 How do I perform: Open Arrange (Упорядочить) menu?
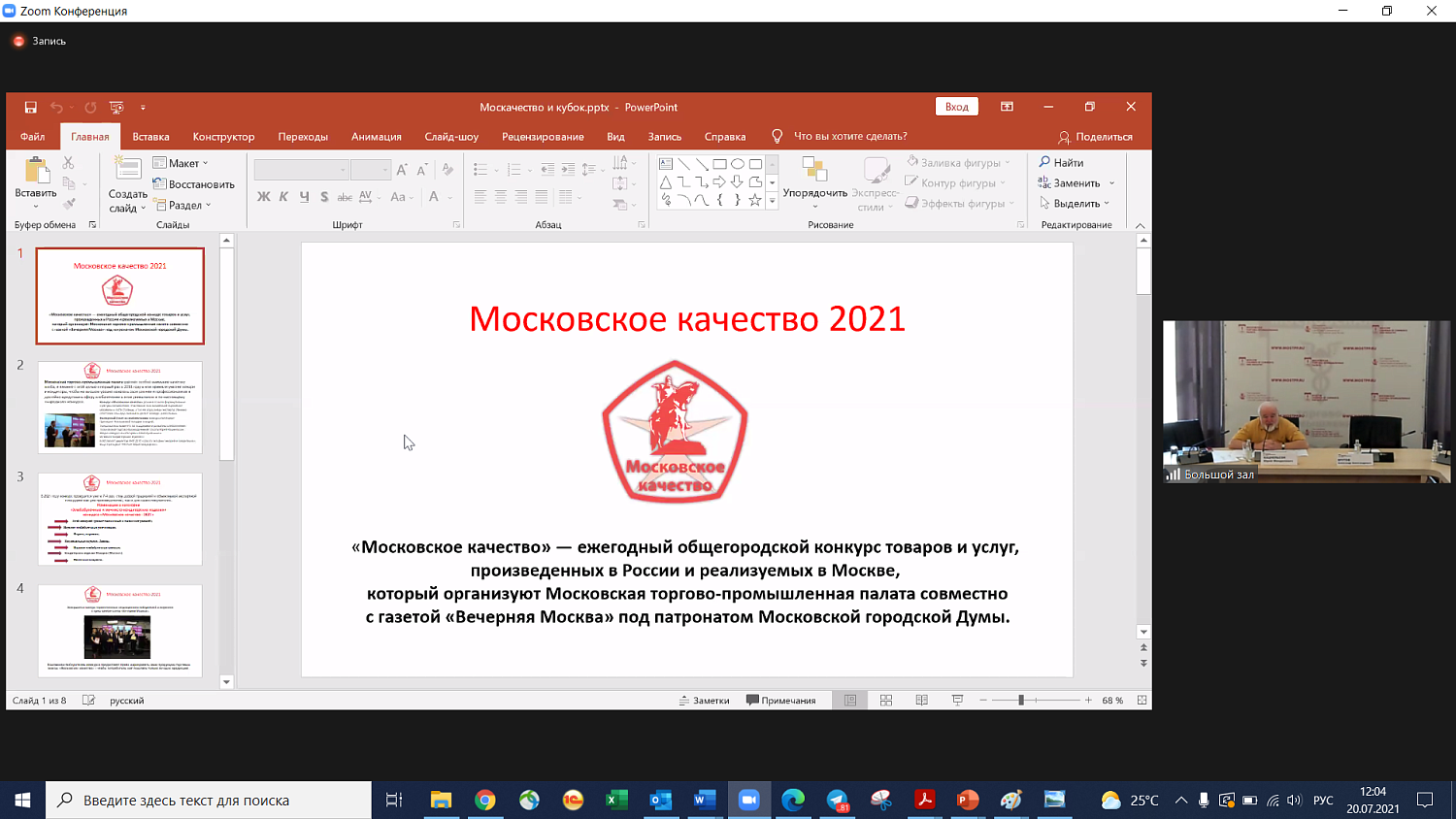click(814, 182)
